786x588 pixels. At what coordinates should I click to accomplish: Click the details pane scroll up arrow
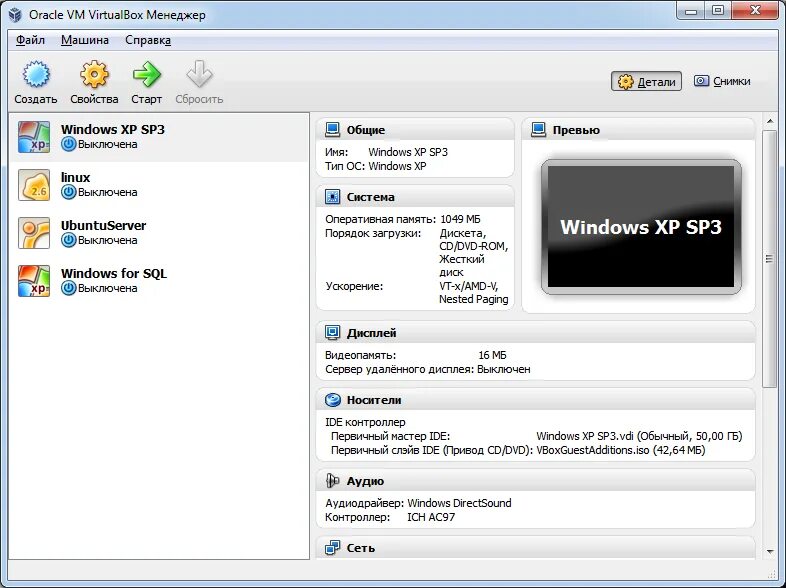[x=770, y=121]
